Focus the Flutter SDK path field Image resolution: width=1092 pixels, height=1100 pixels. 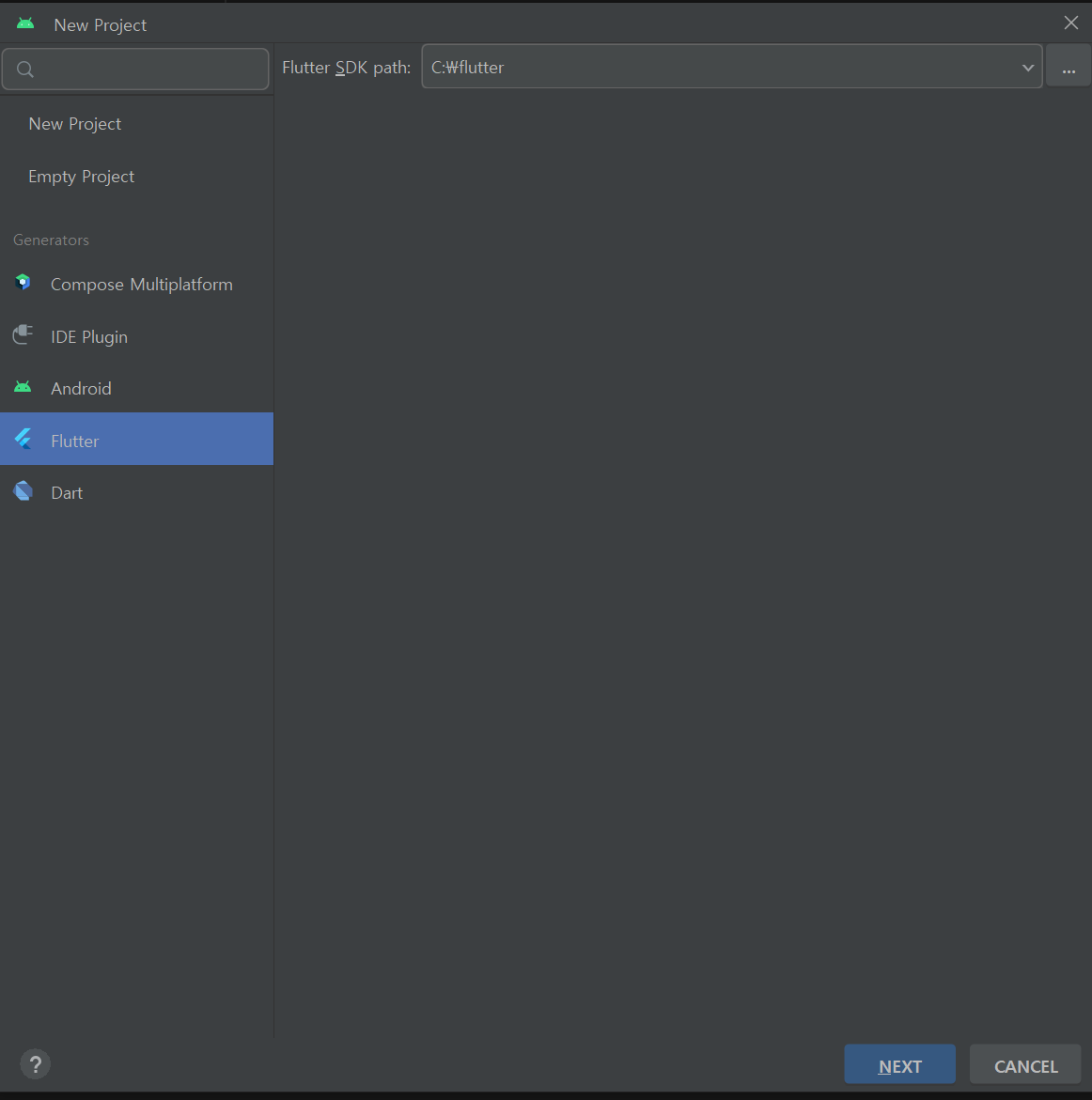click(x=732, y=67)
